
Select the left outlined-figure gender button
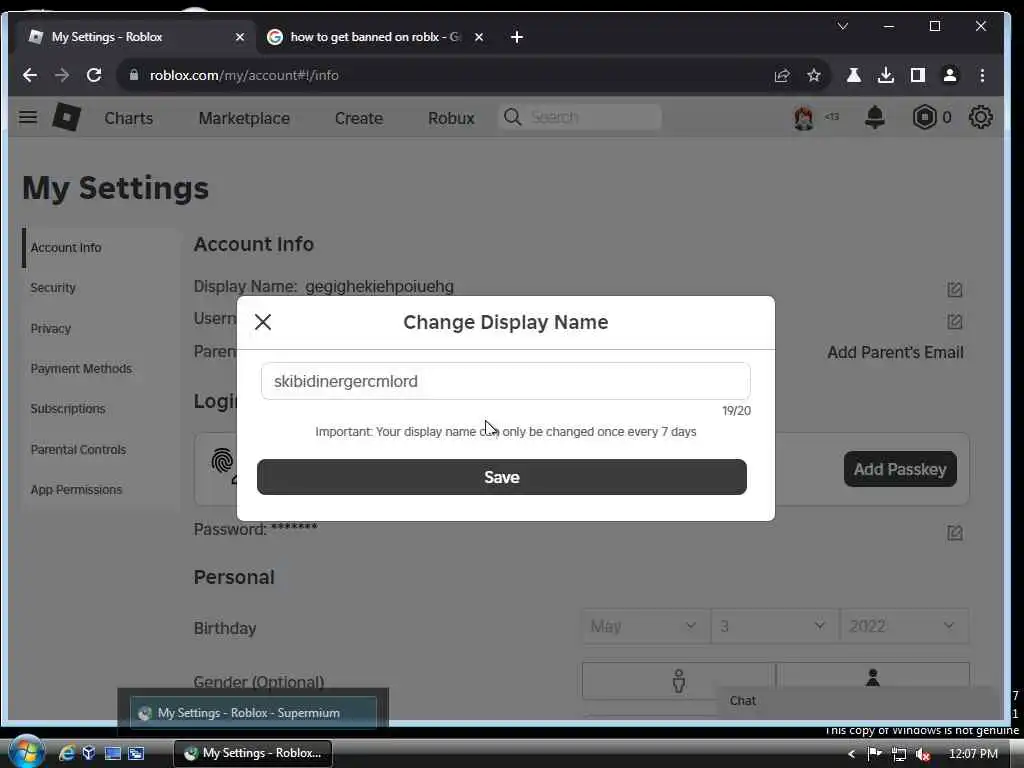coord(679,681)
